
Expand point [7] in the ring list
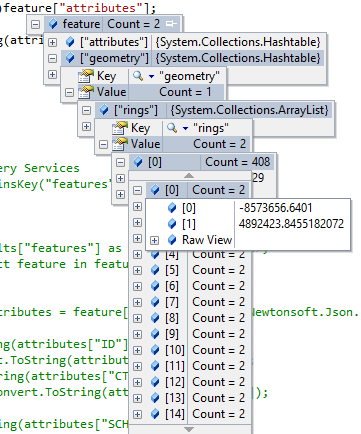point(137,302)
